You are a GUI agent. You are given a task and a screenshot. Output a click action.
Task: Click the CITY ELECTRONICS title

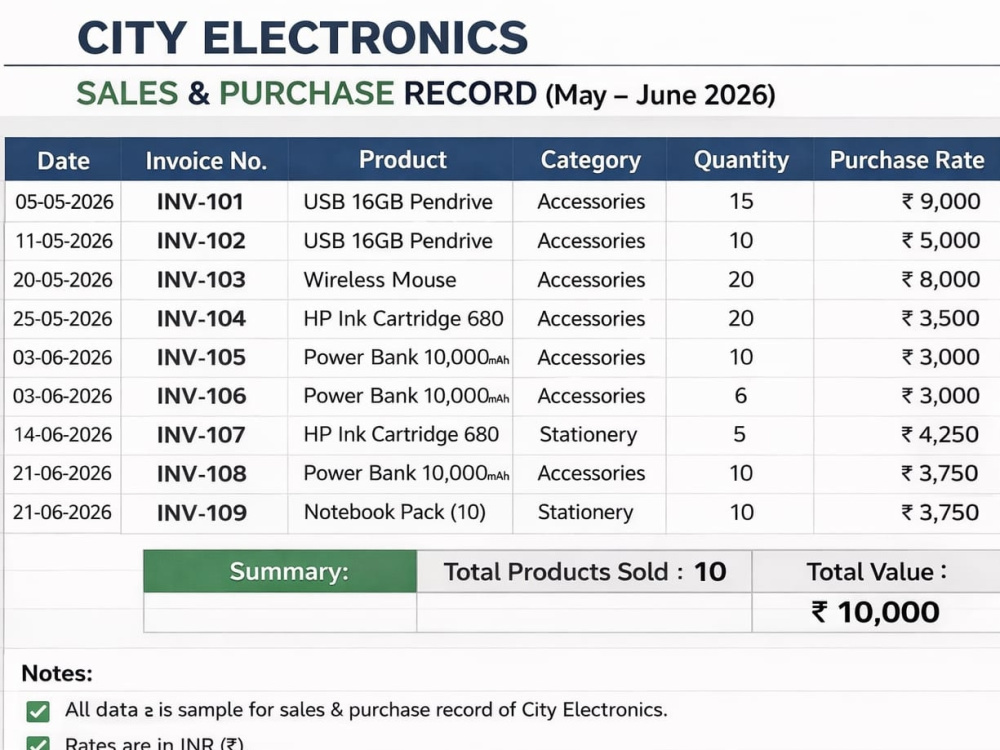click(x=302, y=38)
